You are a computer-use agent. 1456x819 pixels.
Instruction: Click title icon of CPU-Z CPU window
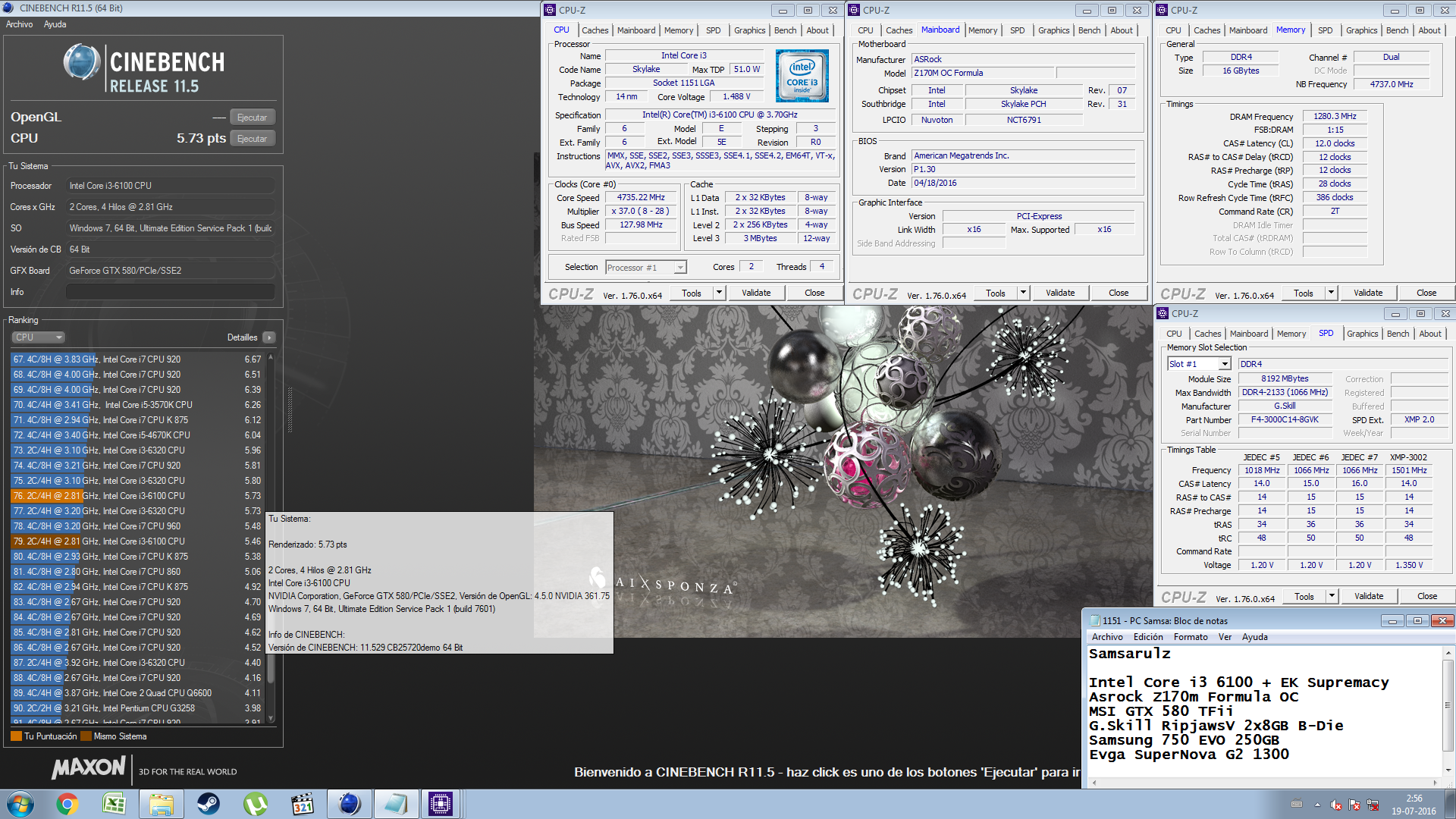(x=550, y=10)
